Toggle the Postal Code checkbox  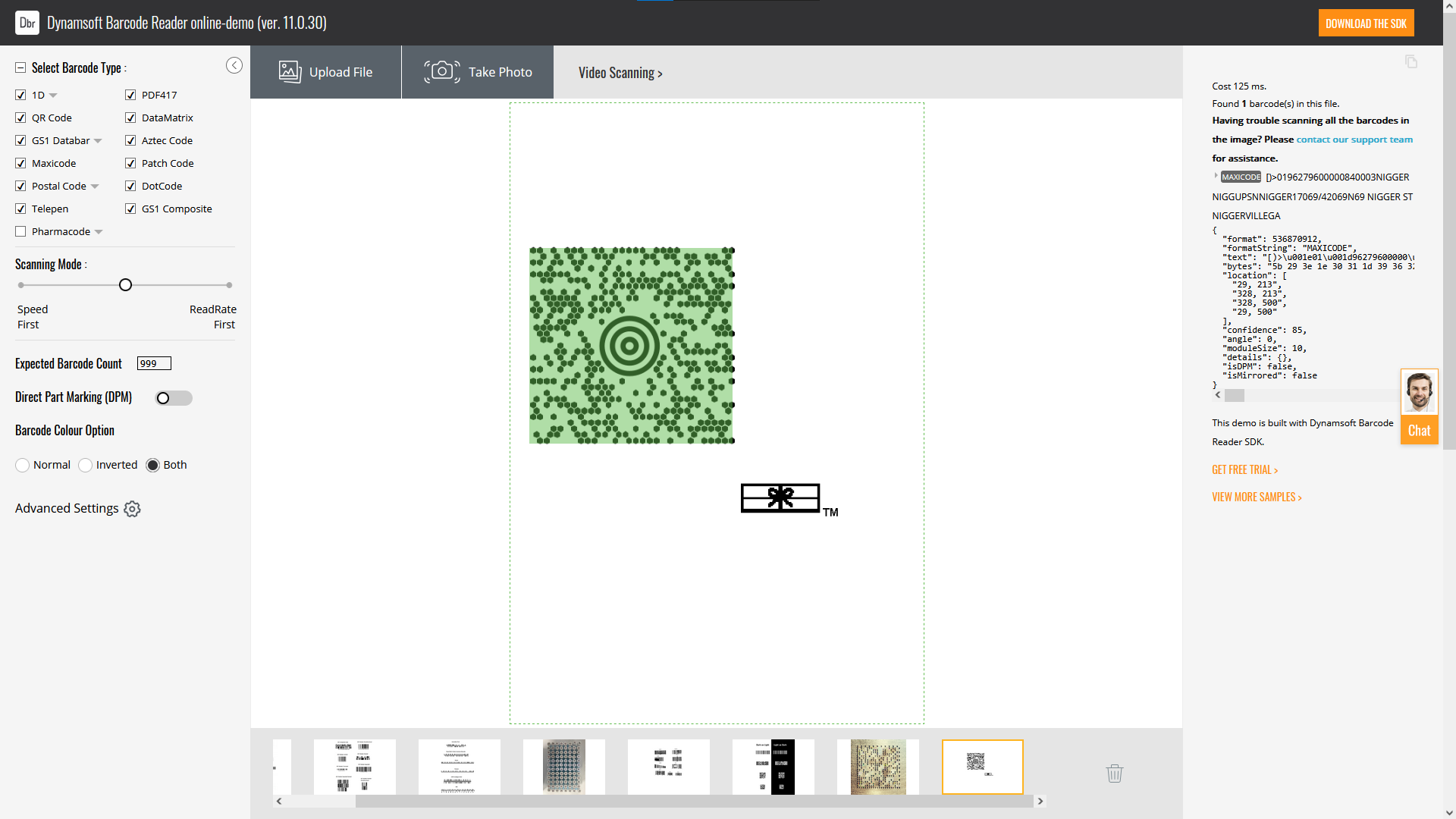[x=20, y=186]
